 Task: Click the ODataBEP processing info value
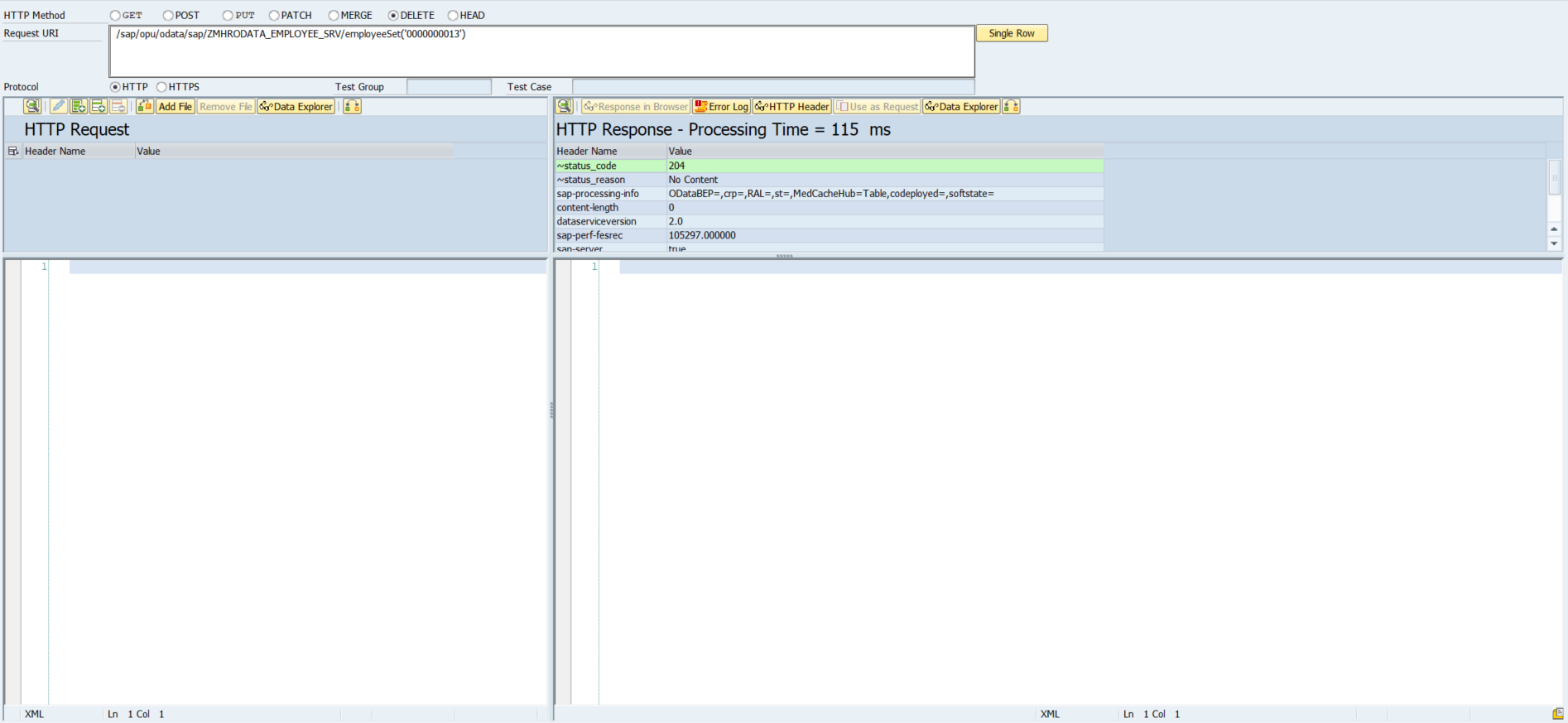[x=831, y=194]
